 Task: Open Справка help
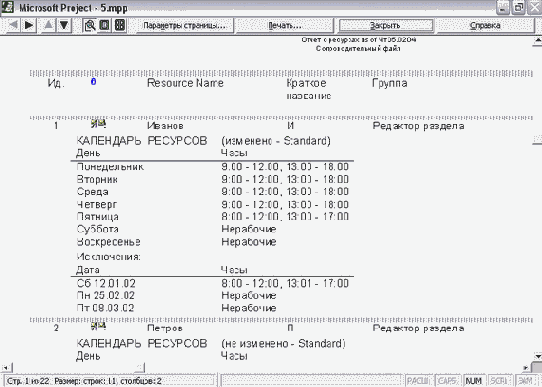click(485, 26)
